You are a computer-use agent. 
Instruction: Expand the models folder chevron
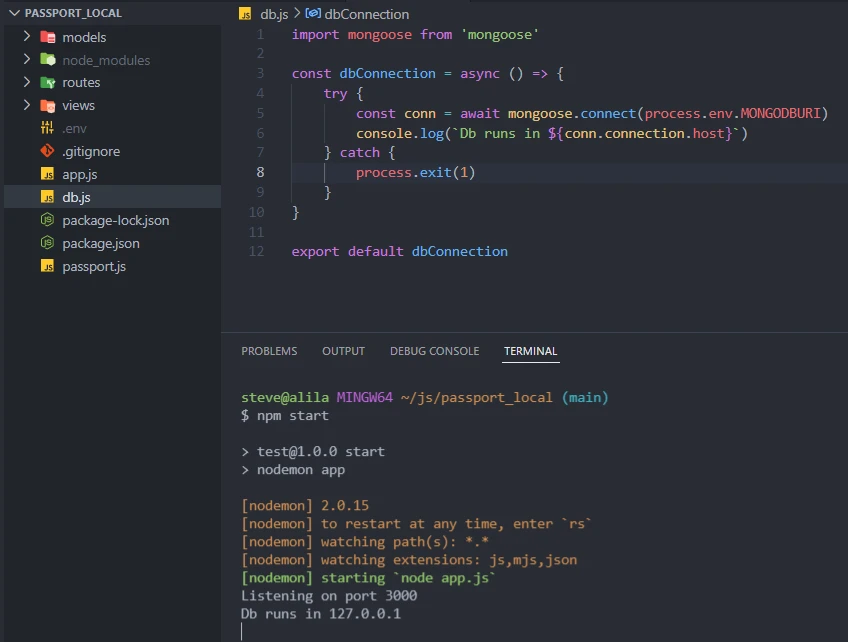point(27,37)
